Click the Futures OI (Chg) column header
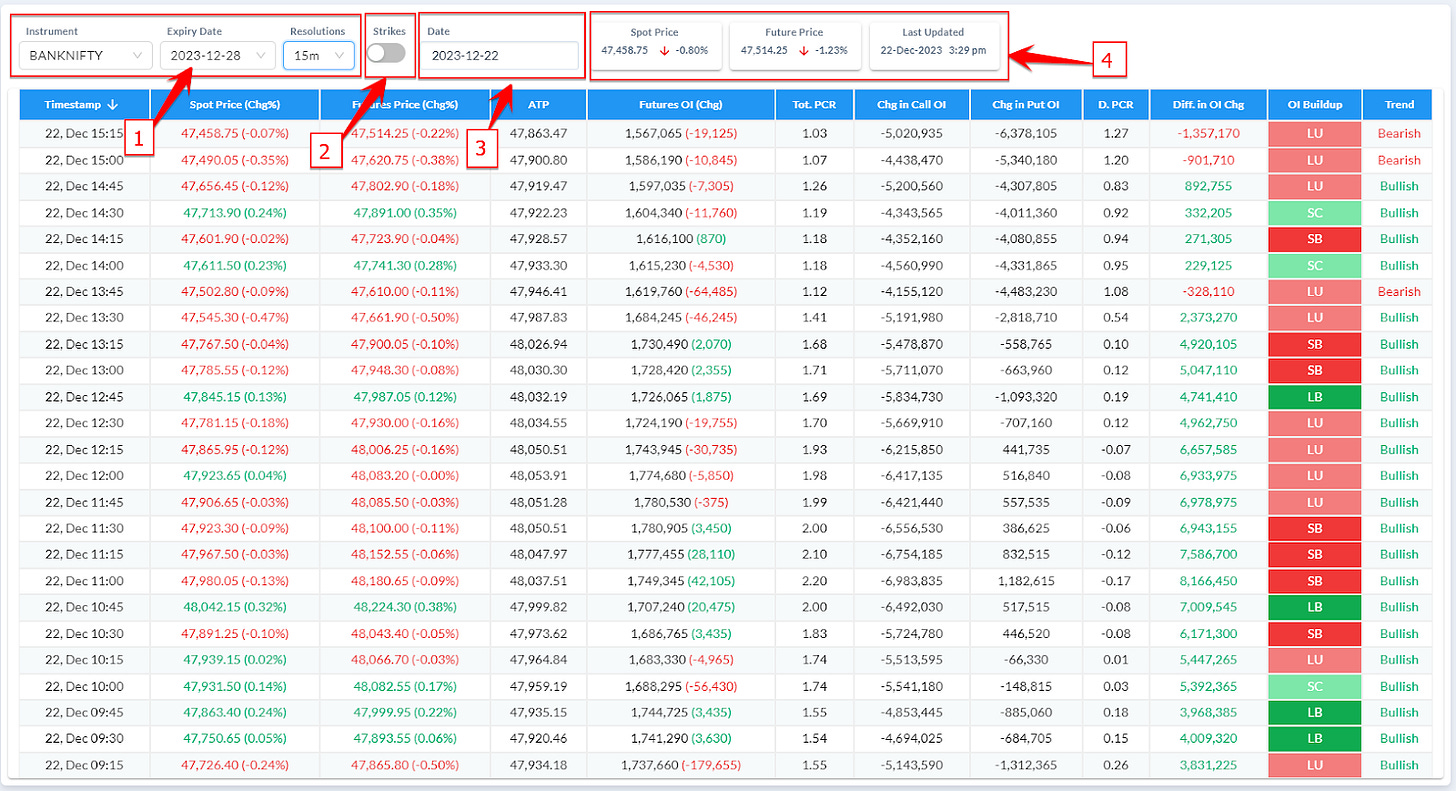1456x791 pixels. click(681, 104)
